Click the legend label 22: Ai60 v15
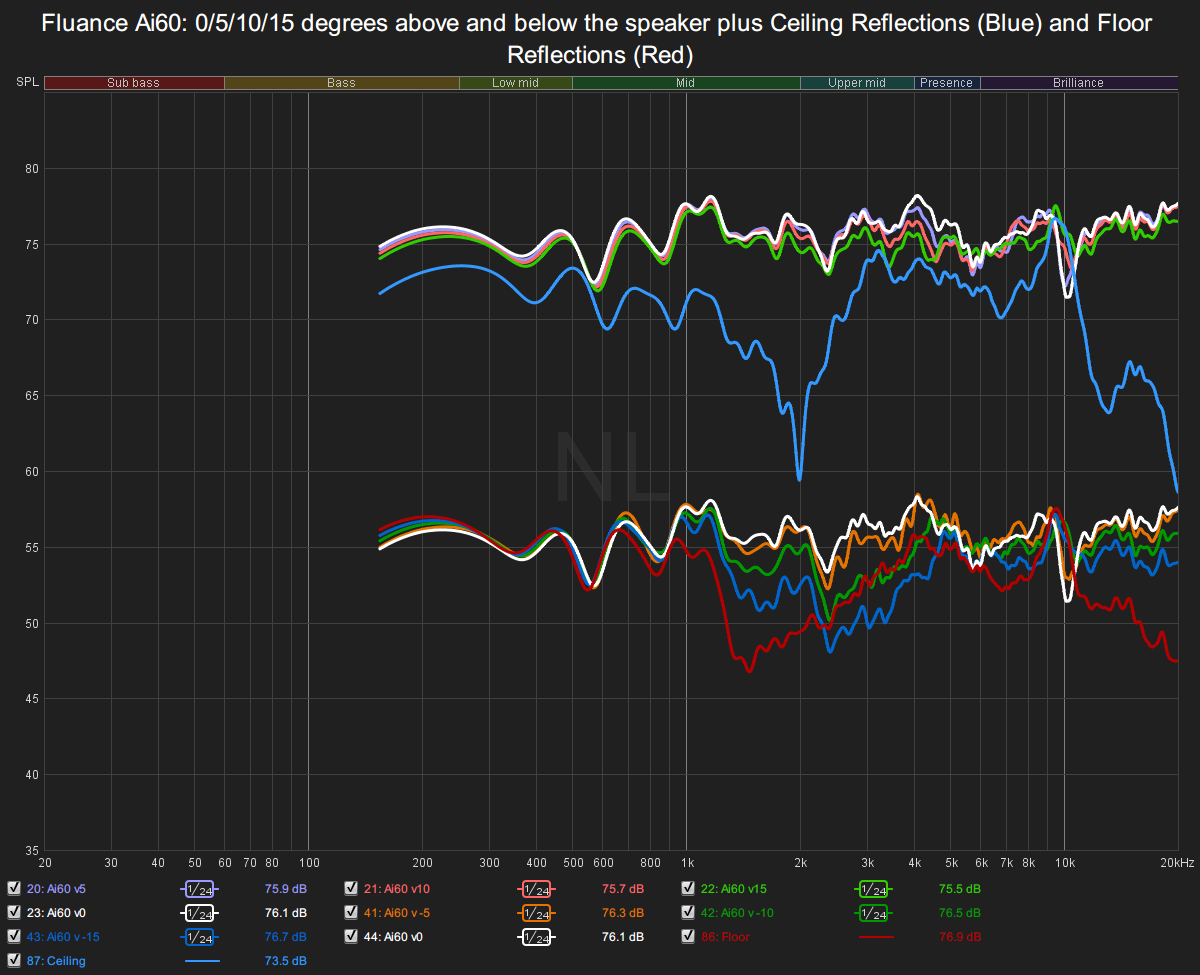Viewport: 1200px width, 975px height. coord(734,888)
